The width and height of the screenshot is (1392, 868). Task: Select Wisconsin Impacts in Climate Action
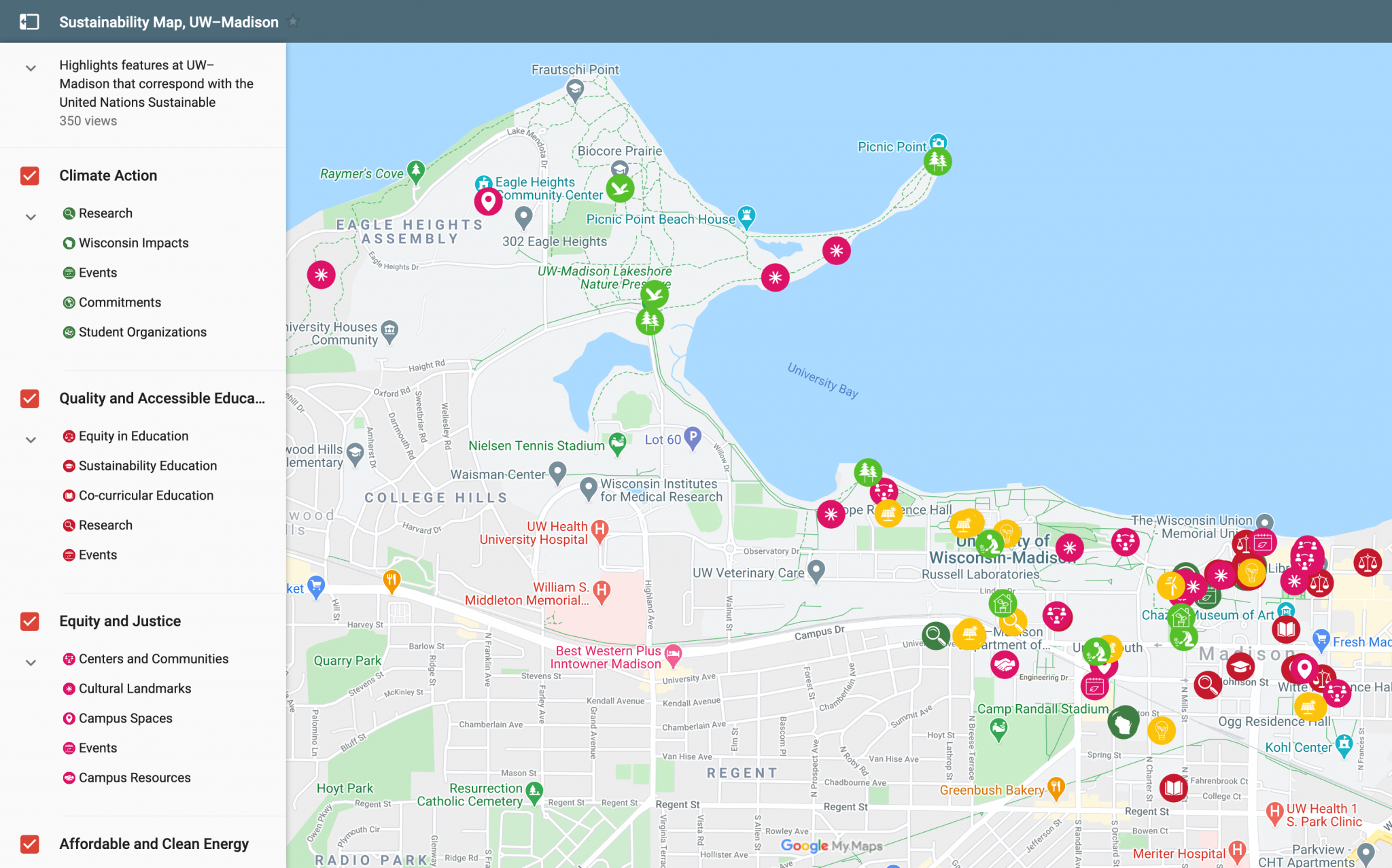pos(126,243)
